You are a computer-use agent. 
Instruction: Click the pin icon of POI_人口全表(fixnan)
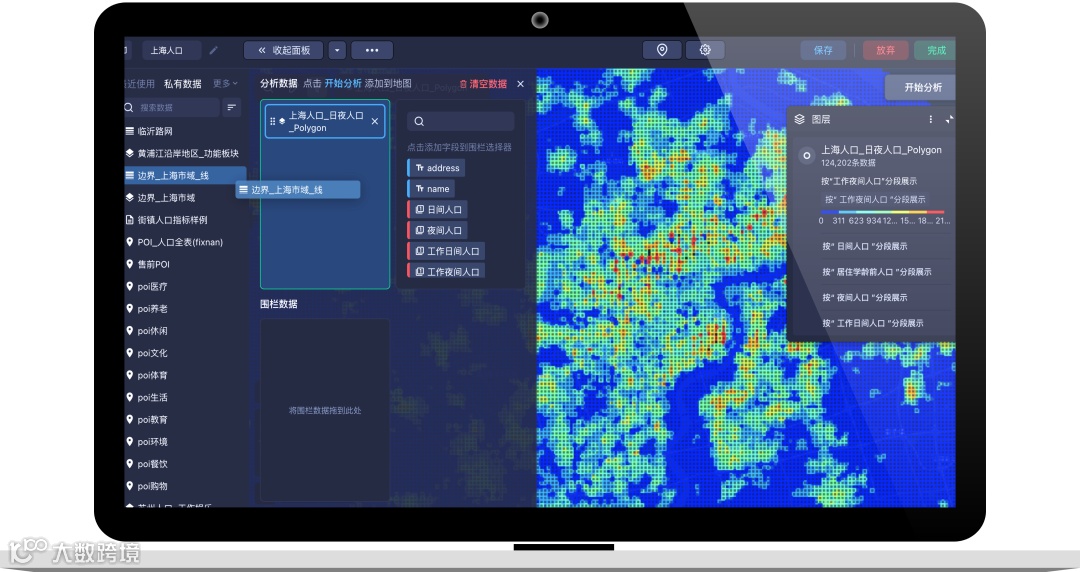coord(129,242)
